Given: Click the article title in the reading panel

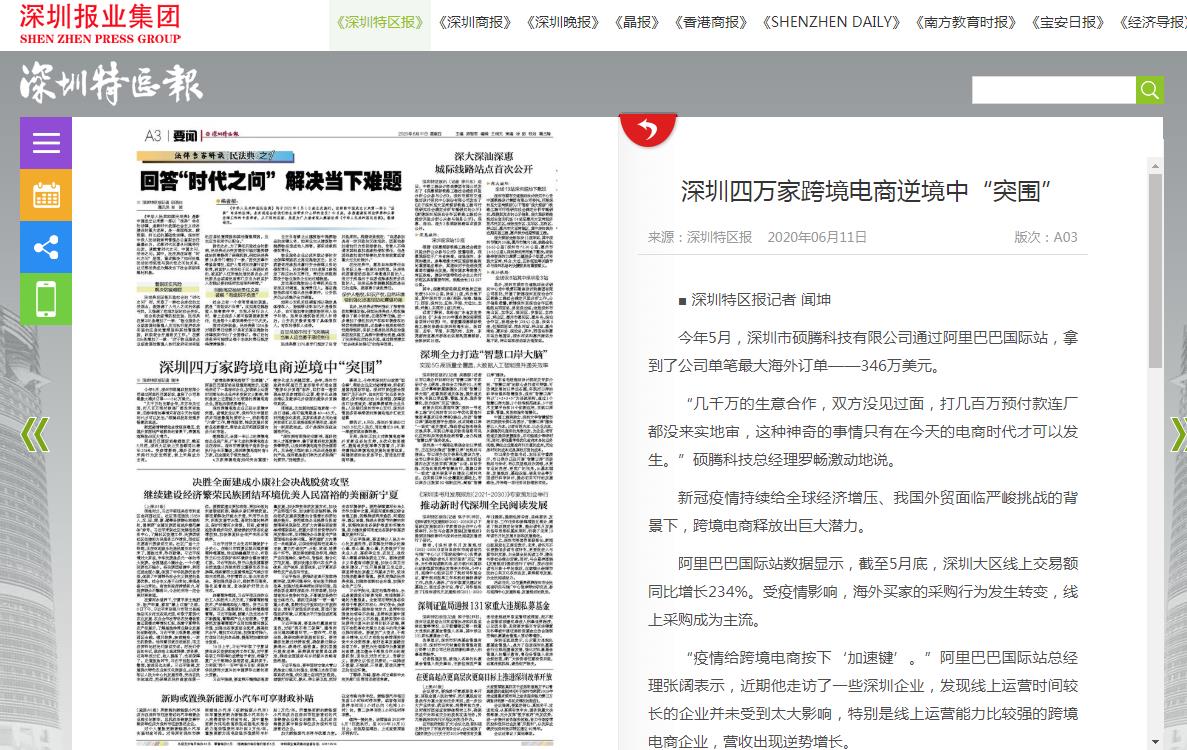Looking at the screenshot, I should tap(865, 191).
